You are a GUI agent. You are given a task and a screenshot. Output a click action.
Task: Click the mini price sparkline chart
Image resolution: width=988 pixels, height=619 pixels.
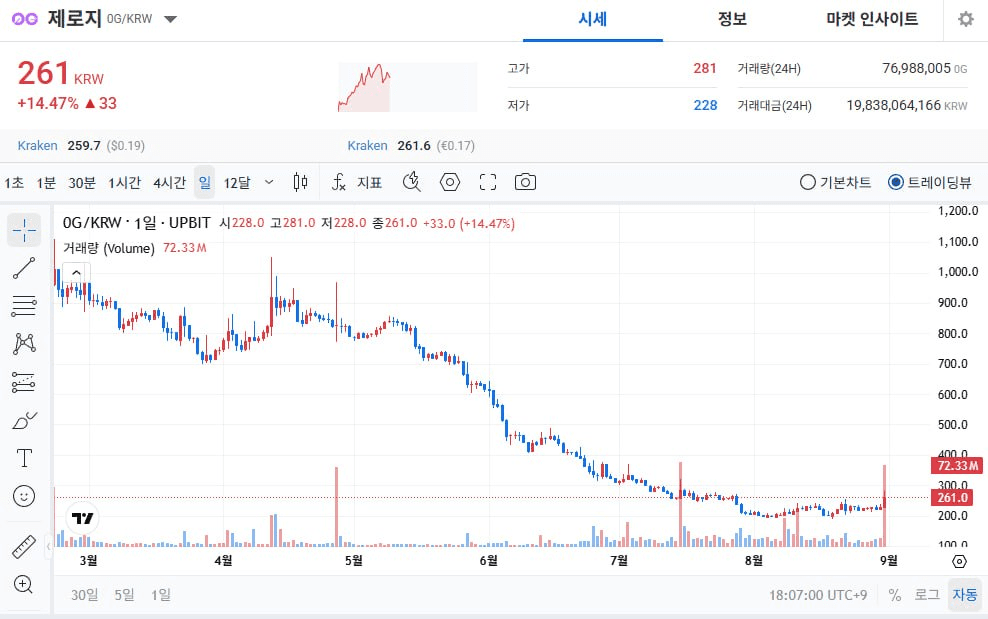[x=408, y=87]
